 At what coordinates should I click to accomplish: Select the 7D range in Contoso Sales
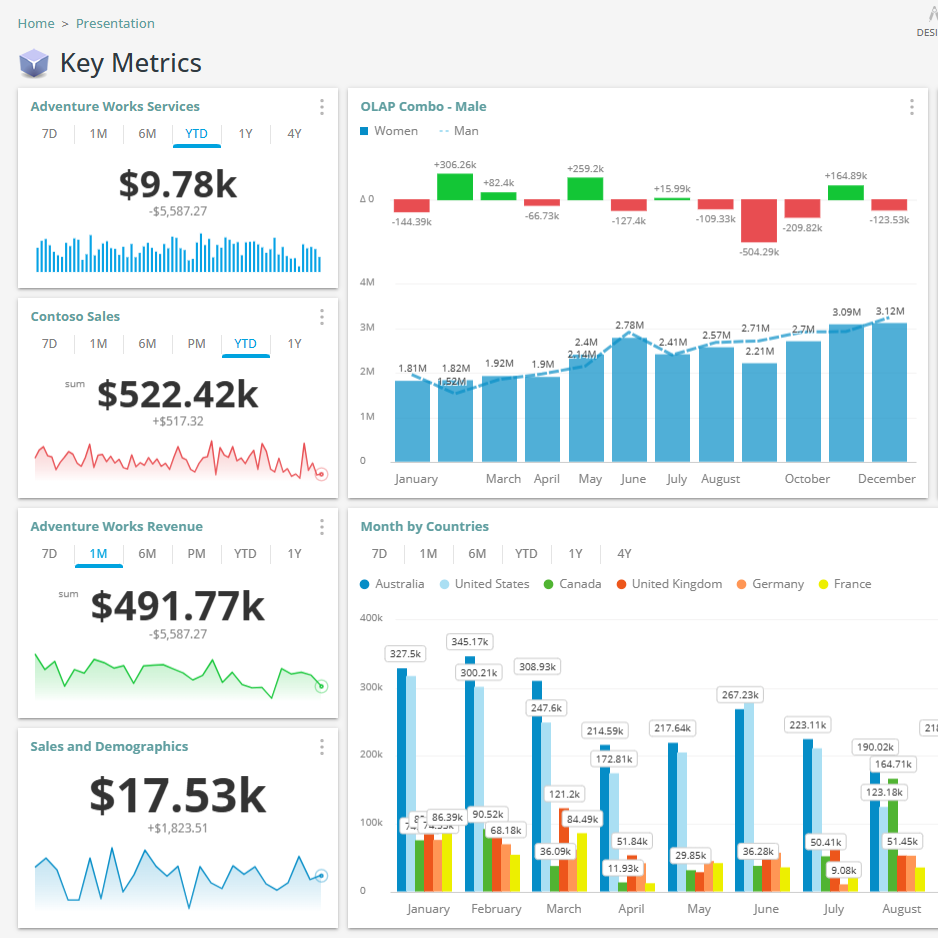click(49, 343)
